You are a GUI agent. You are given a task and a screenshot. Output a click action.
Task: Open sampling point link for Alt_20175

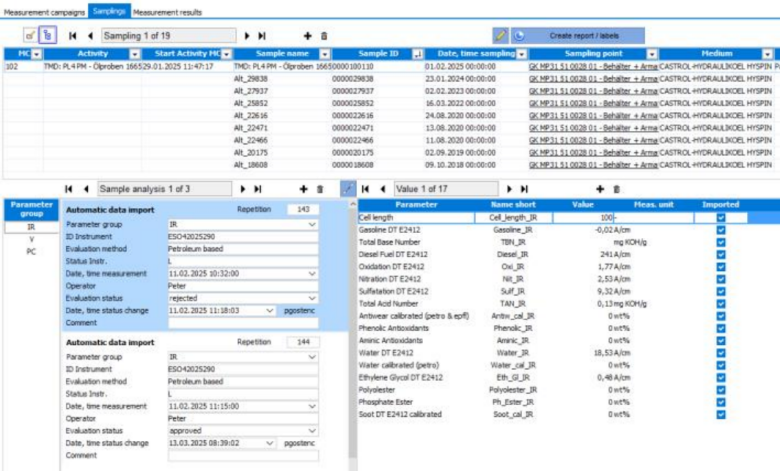click(x=593, y=153)
